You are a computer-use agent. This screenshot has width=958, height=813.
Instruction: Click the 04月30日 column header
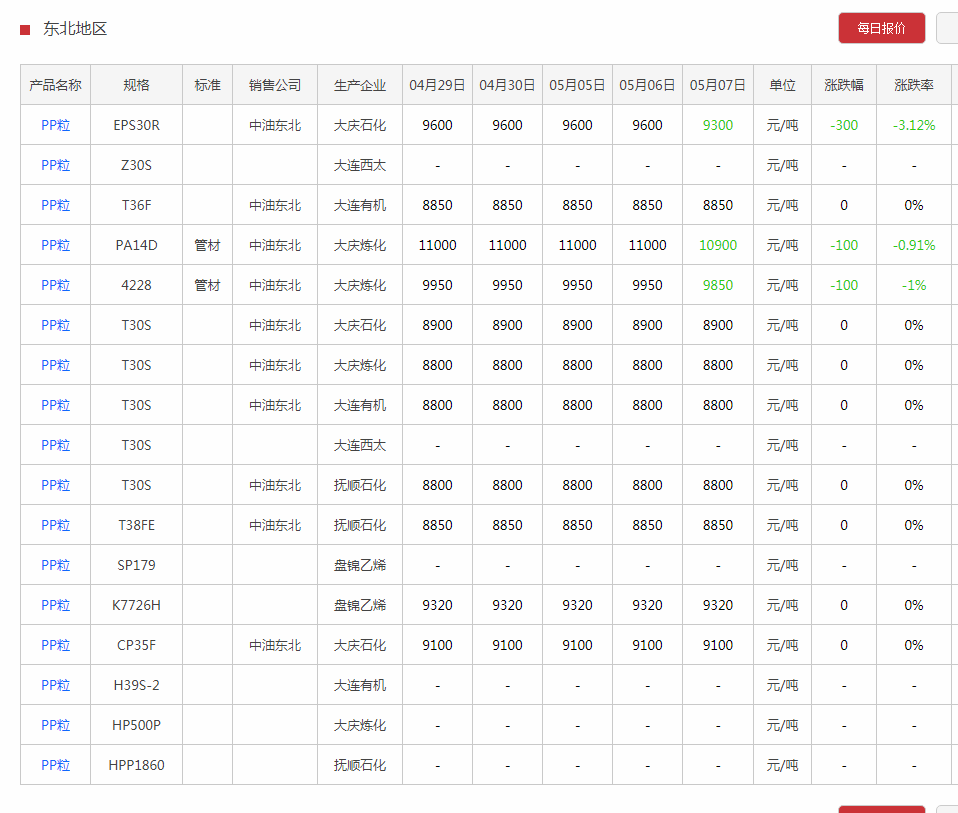[507, 85]
